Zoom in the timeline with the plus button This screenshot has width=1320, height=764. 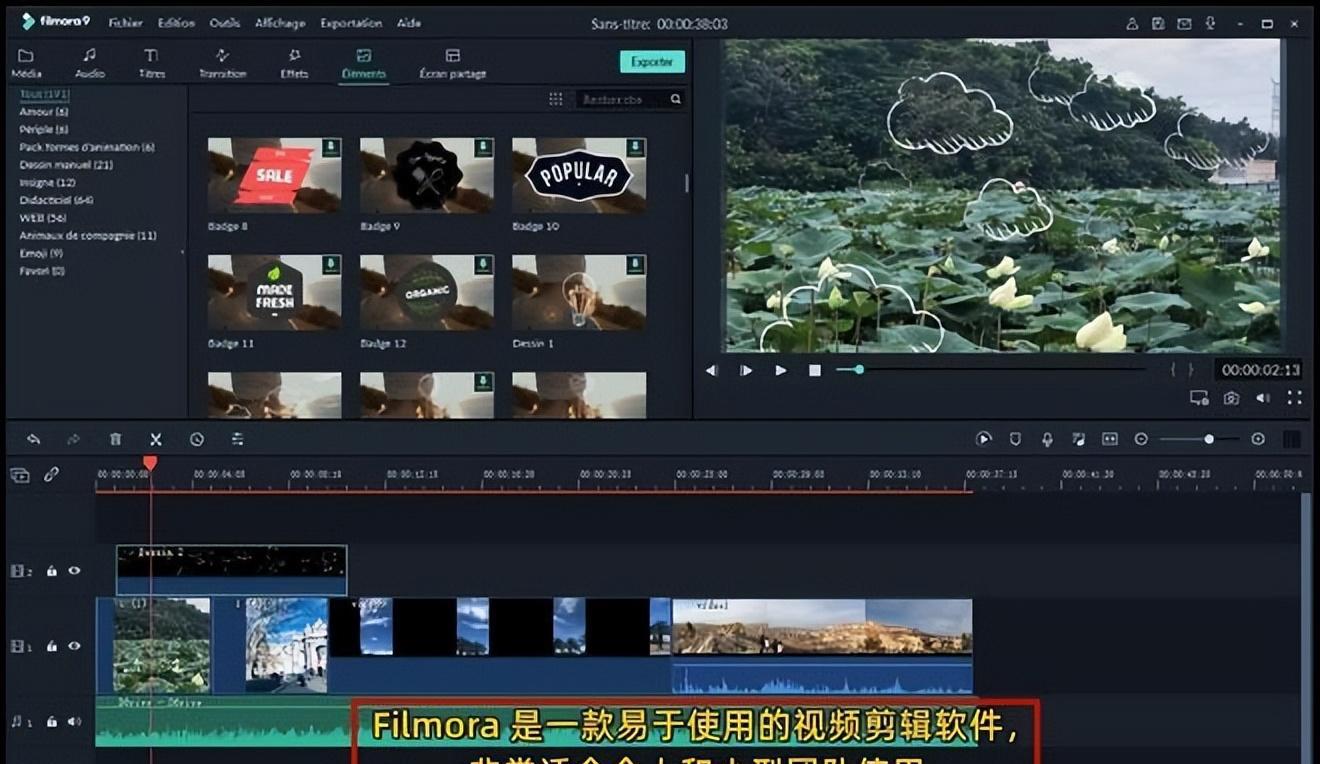[1258, 439]
